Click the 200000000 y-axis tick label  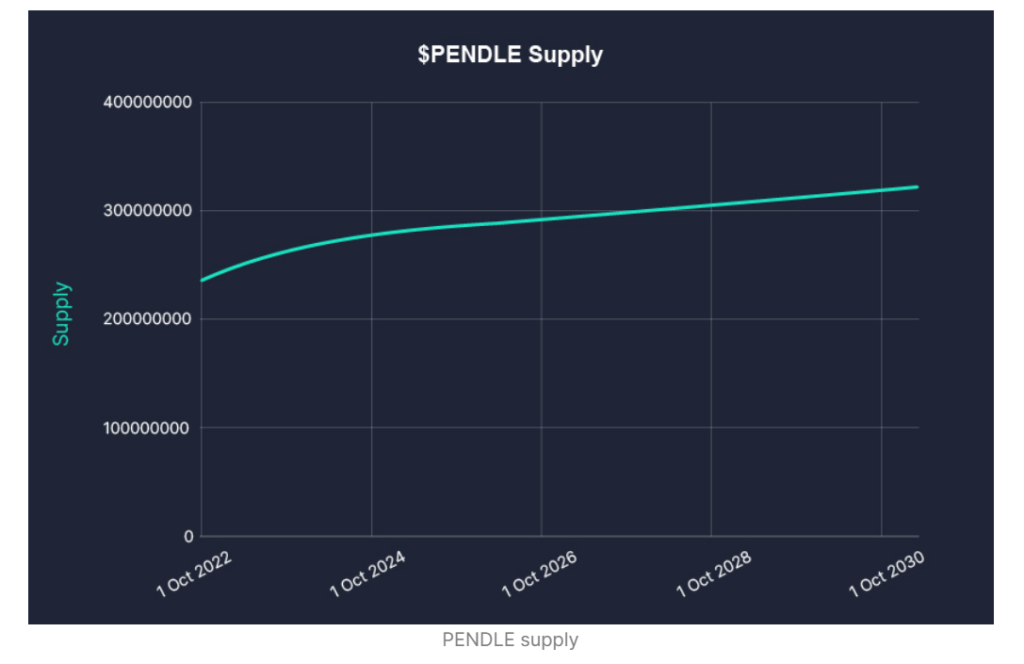point(146,319)
